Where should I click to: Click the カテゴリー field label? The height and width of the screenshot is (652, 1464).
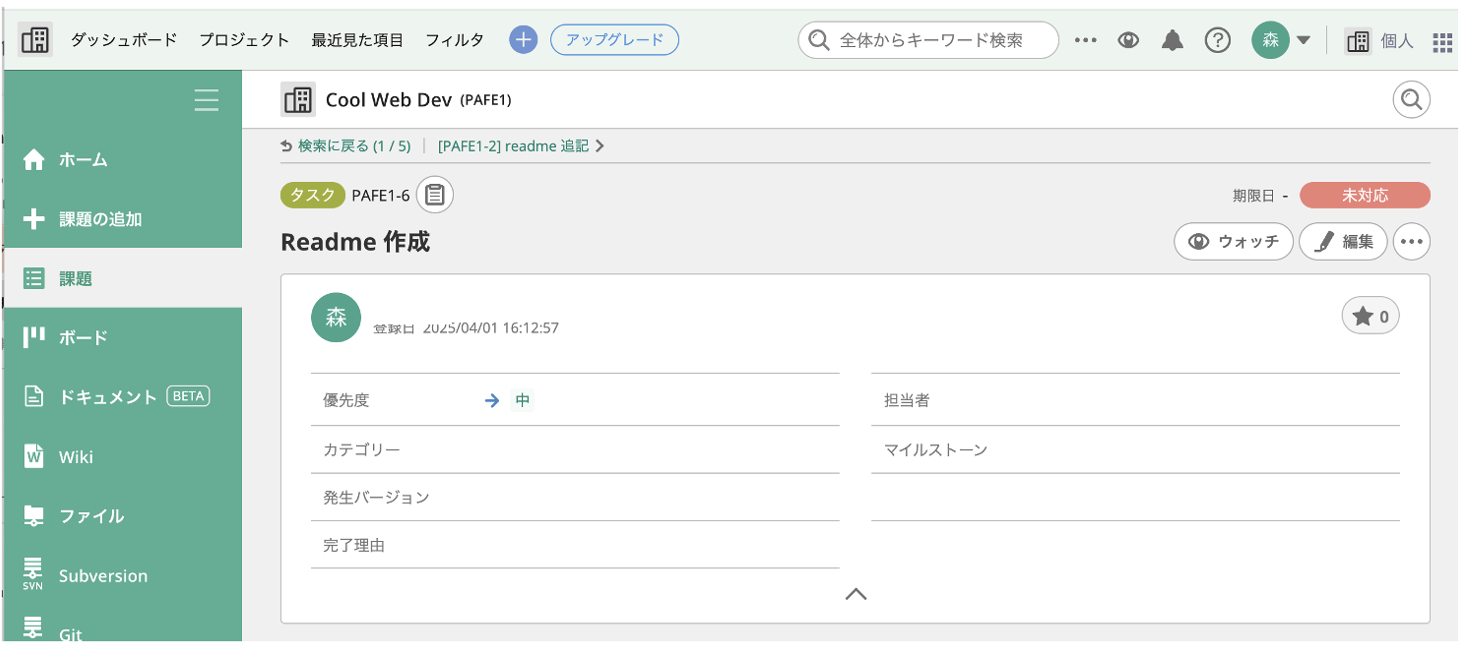coord(361,450)
